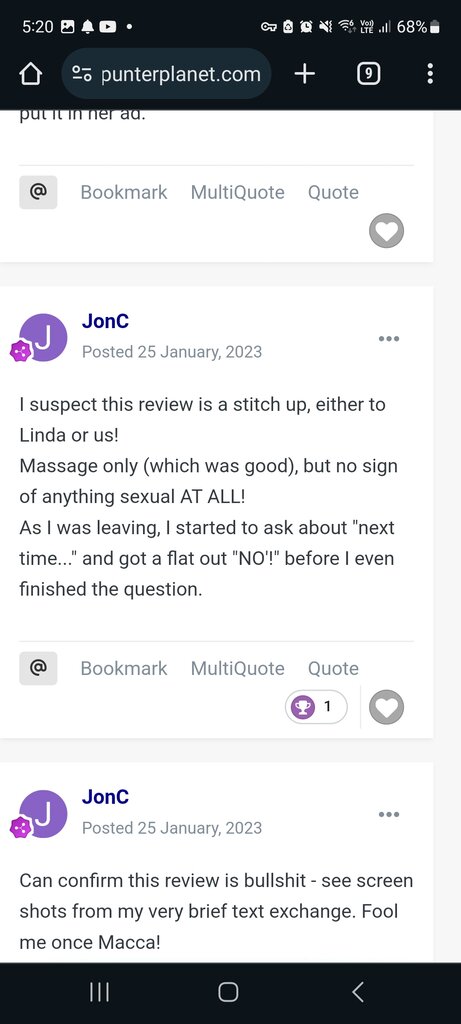This screenshot has height=1024, width=461.
Task: Open options menu for JonC's stitch up post
Action: pos(389,338)
